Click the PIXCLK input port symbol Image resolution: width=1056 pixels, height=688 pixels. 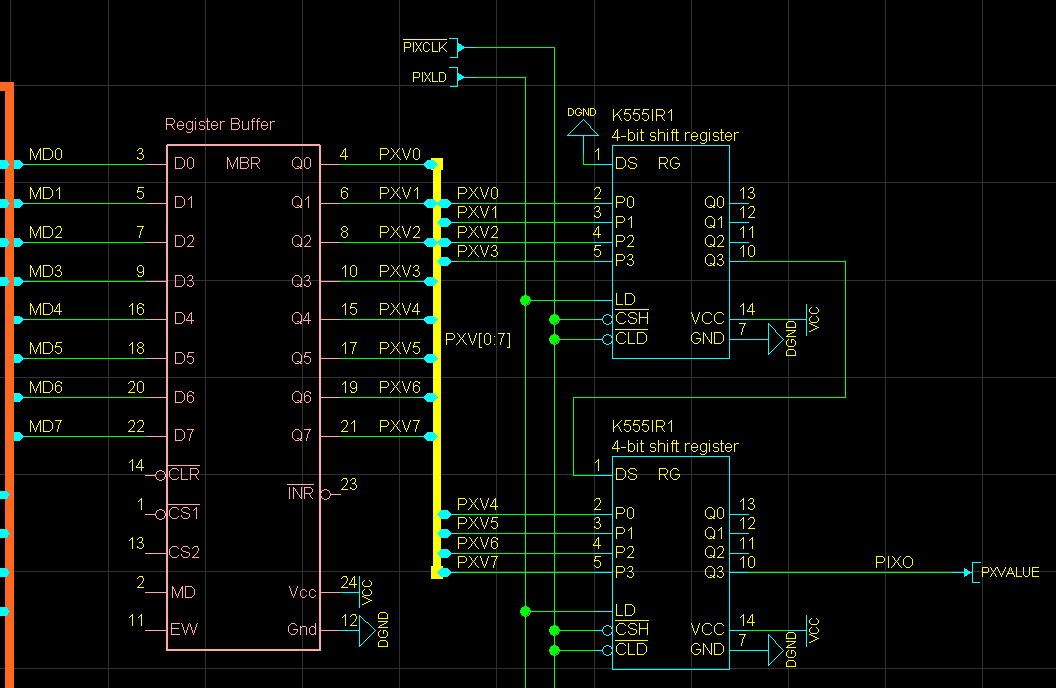pos(431,47)
